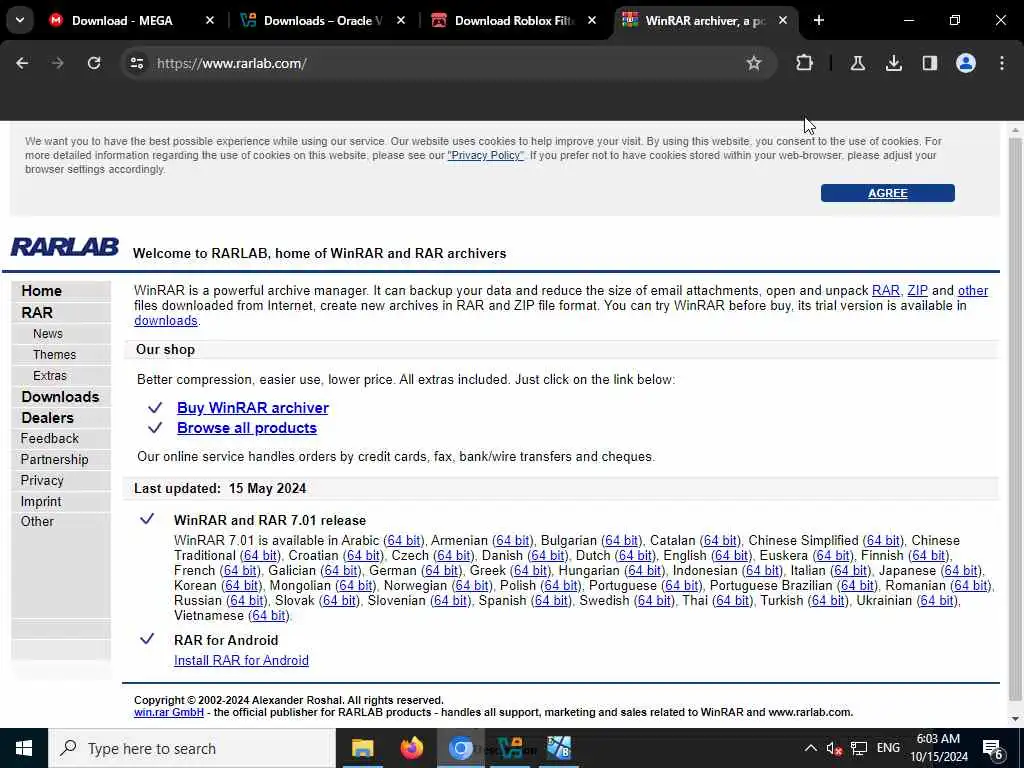
Task: Open site information icon in address bar
Action: point(137,63)
